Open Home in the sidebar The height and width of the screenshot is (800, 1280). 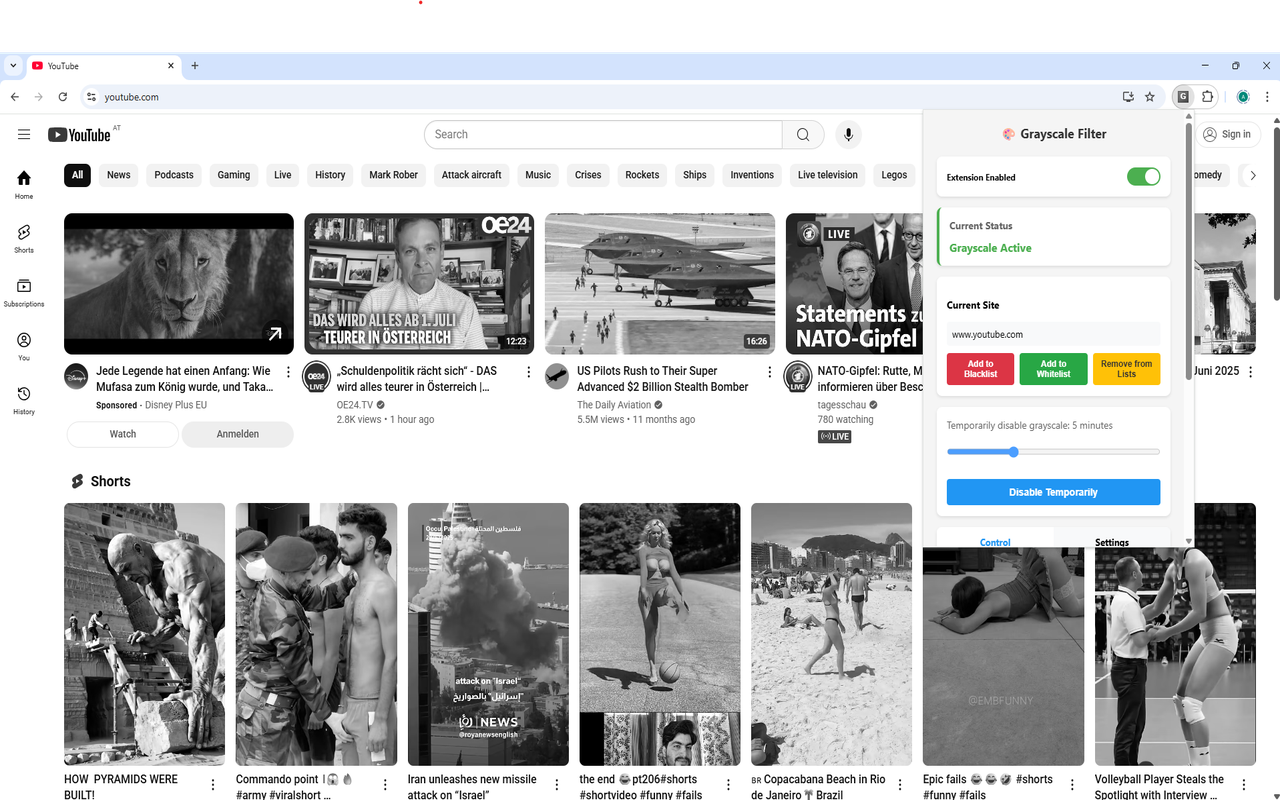24,184
